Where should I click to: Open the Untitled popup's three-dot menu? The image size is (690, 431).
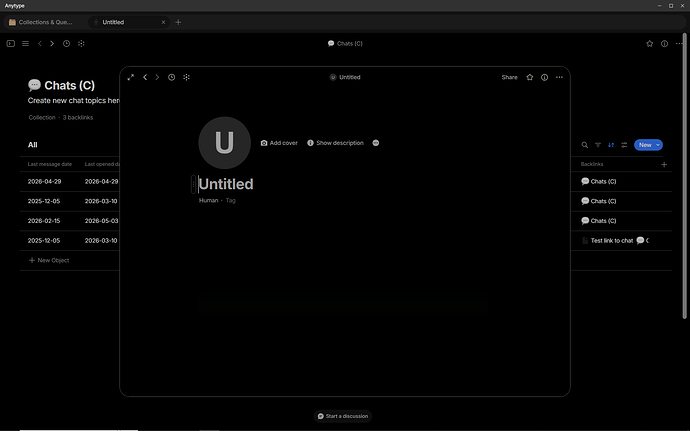pyautogui.click(x=559, y=77)
